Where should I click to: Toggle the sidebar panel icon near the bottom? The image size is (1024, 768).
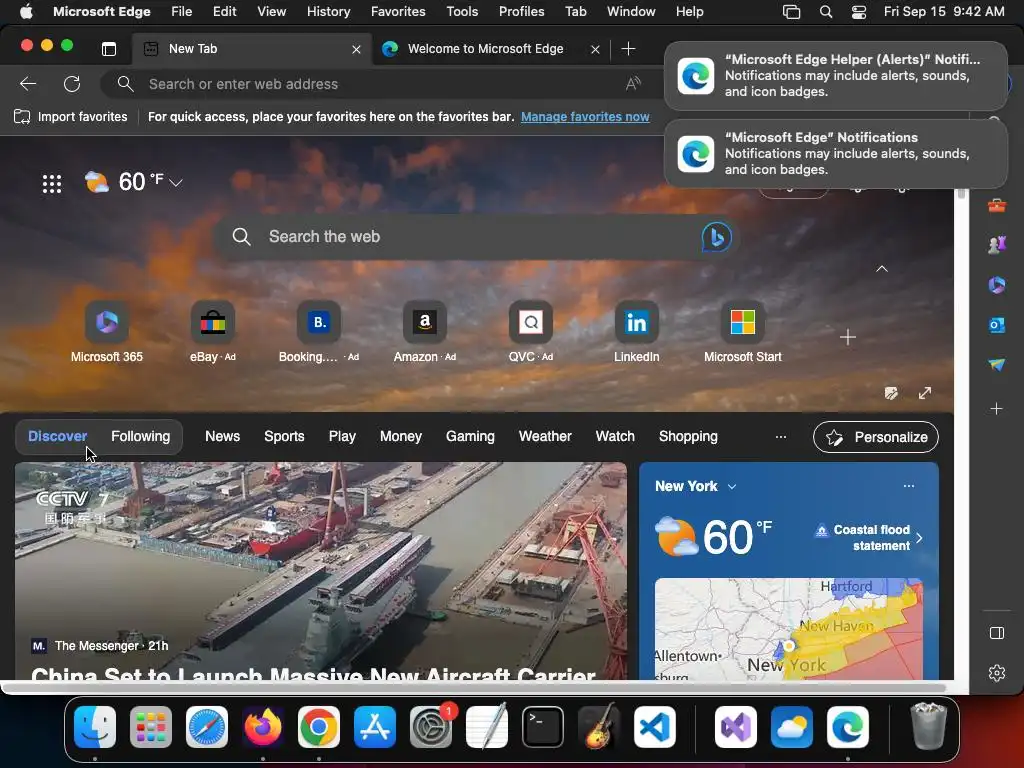click(997, 633)
